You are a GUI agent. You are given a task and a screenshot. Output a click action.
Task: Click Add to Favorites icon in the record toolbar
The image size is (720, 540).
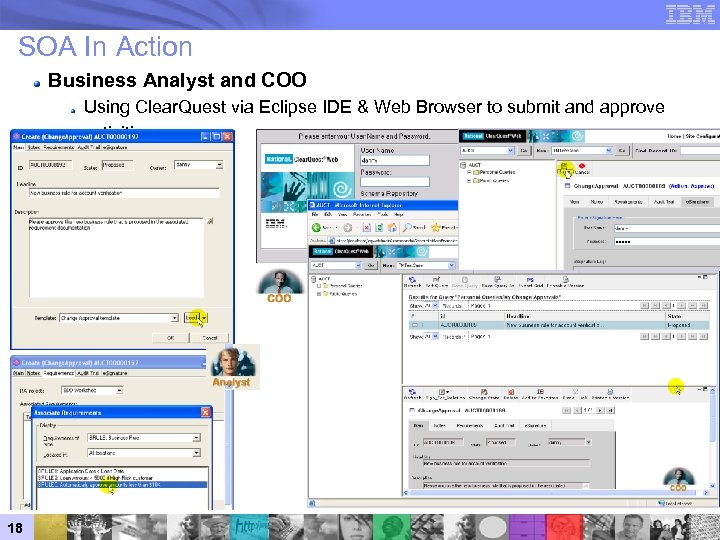540,394
